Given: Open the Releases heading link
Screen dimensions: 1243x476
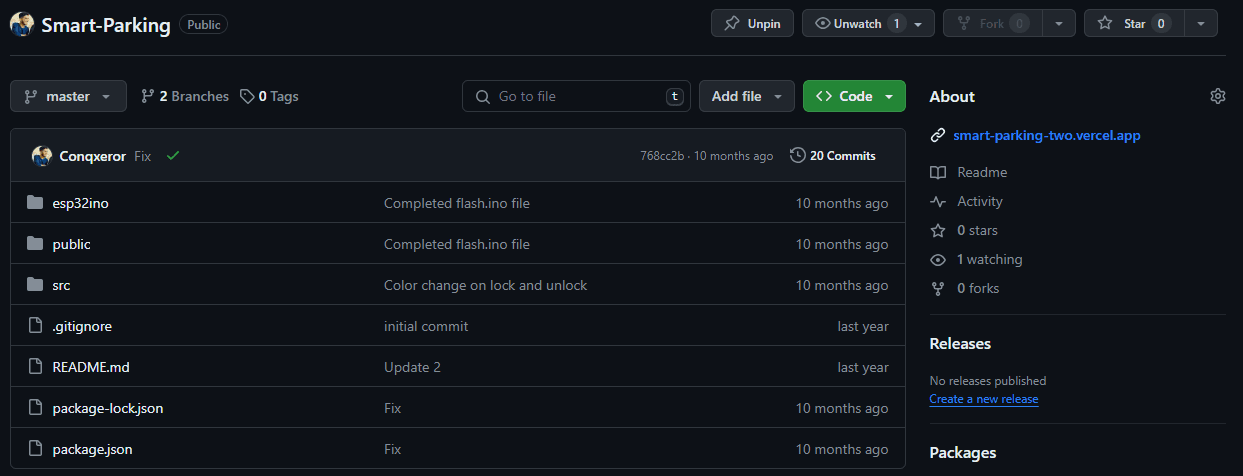Looking at the screenshot, I should point(960,343).
